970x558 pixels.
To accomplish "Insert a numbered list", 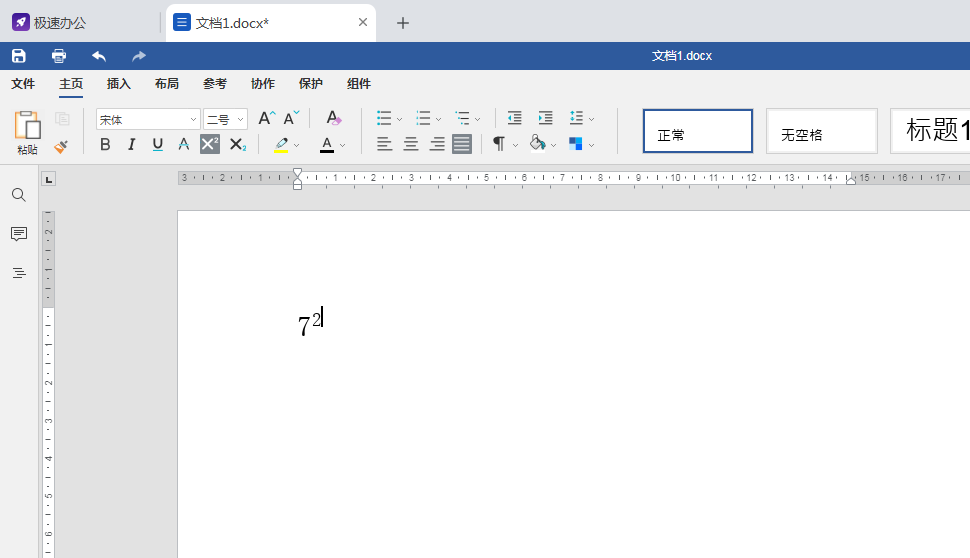I will tap(423, 118).
